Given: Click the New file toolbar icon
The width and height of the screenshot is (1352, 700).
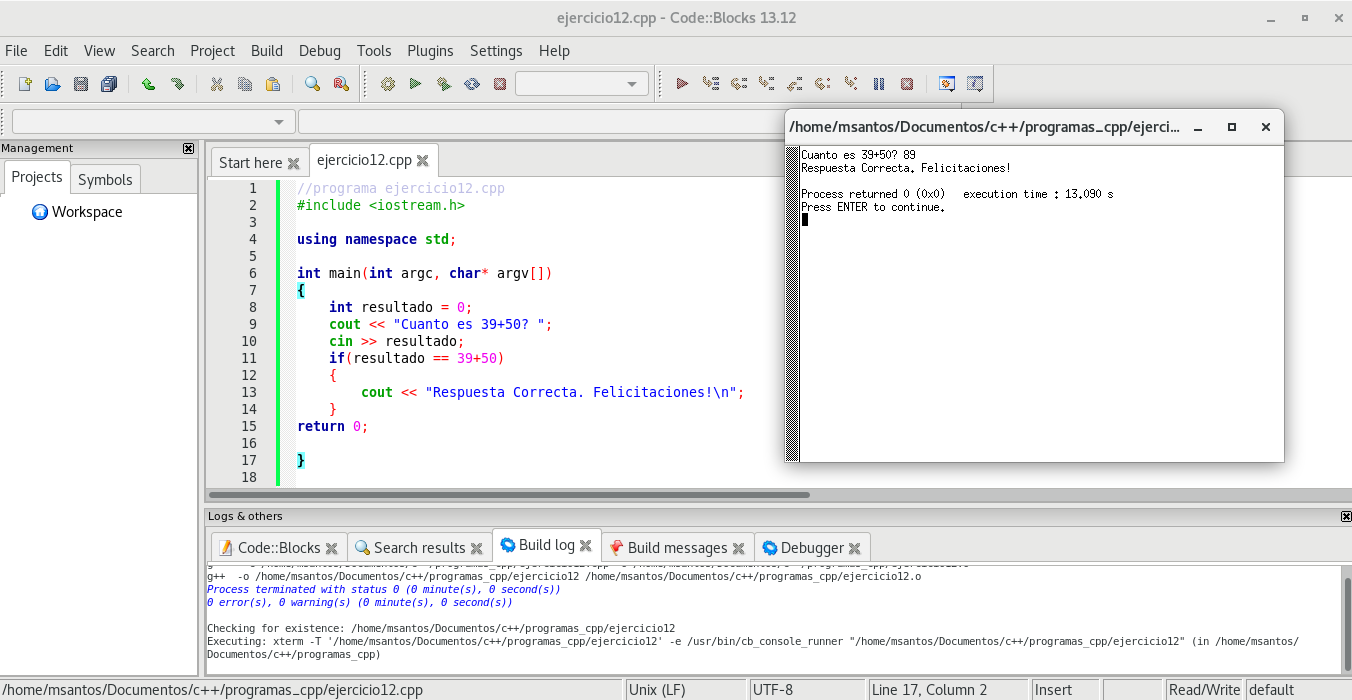Looking at the screenshot, I should click(25, 84).
